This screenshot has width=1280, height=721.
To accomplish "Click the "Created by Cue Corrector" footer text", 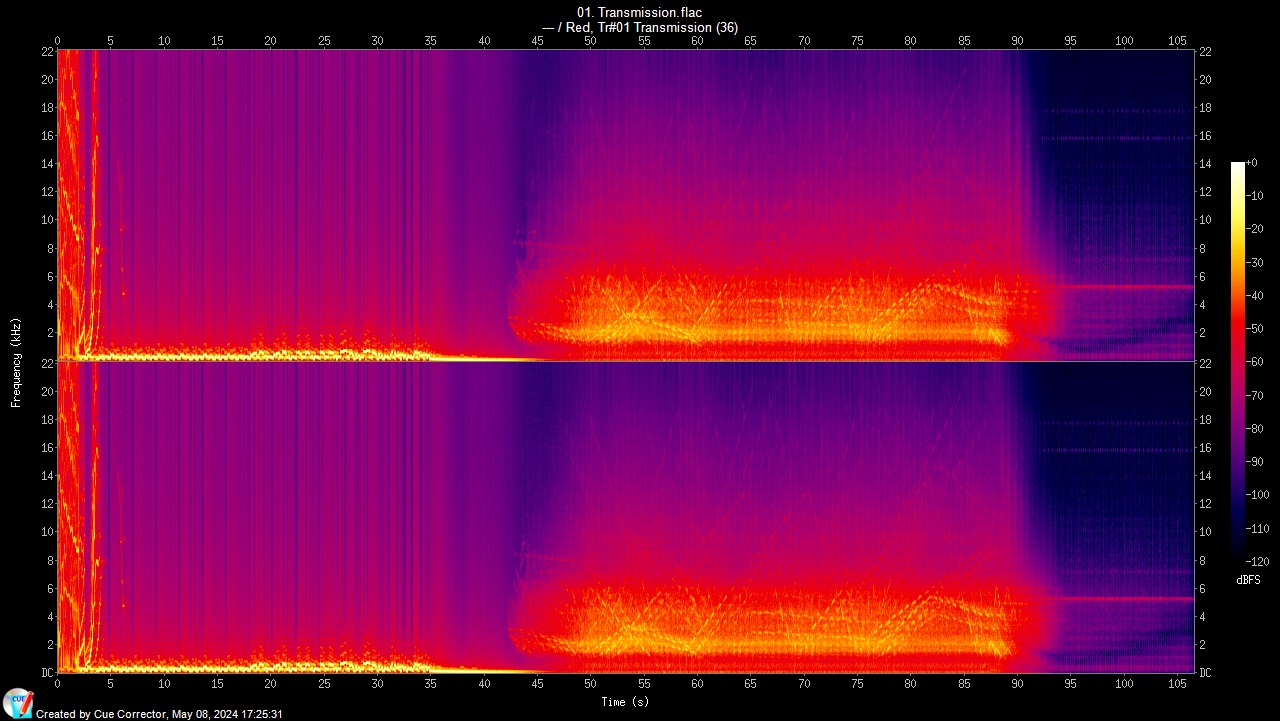I will [160, 714].
